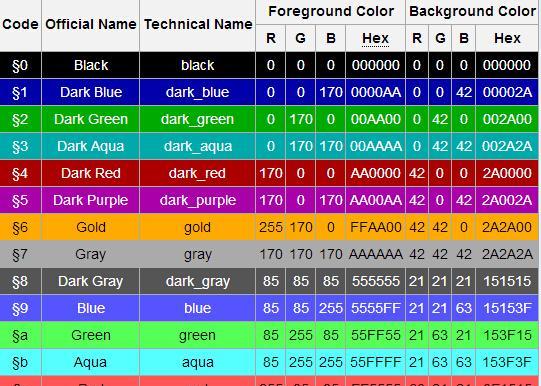
Task: Click the 'dark_red' technical name
Action: point(198,173)
